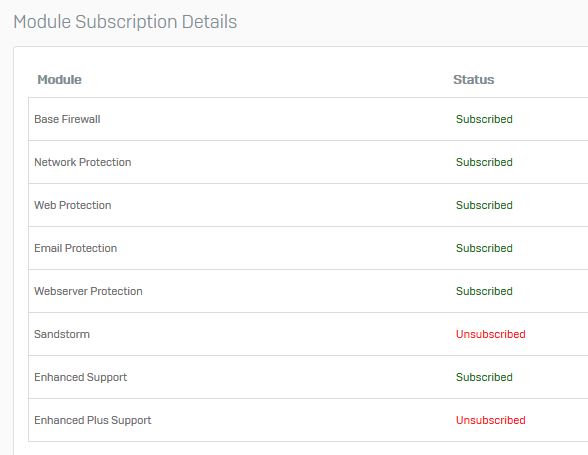Click empty area beside Sandstorm name
The height and width of the screenshot is (455, 588).
coord(270,334)
